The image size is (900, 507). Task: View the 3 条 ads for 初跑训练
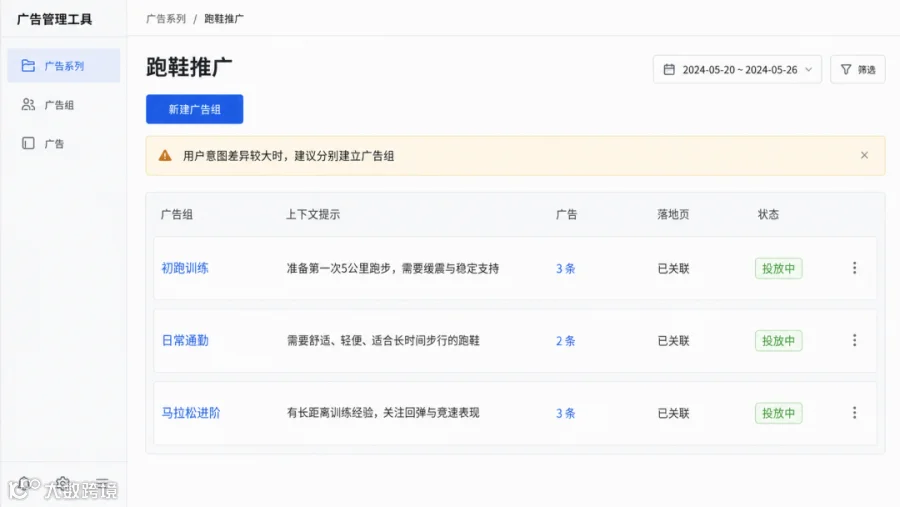click(x=565, y=269)
